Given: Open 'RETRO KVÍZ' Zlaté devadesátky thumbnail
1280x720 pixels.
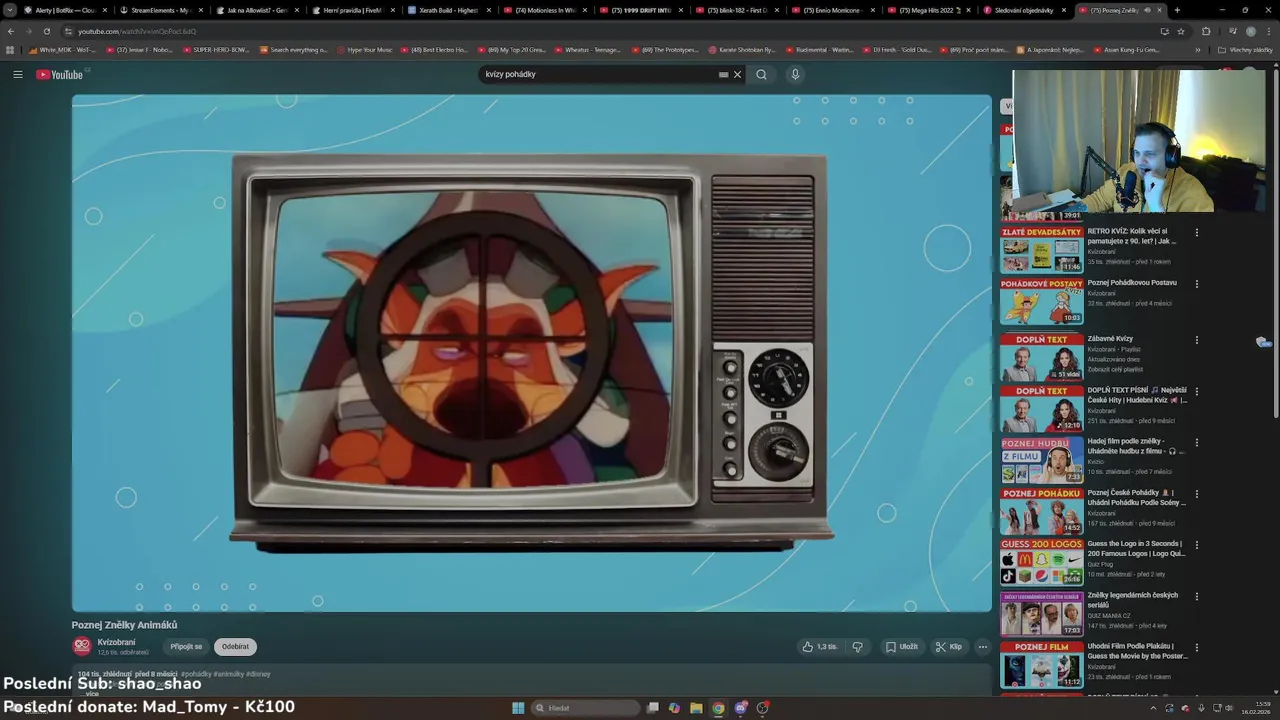Looking at the screenshot, I should [x=1042, y=250].
